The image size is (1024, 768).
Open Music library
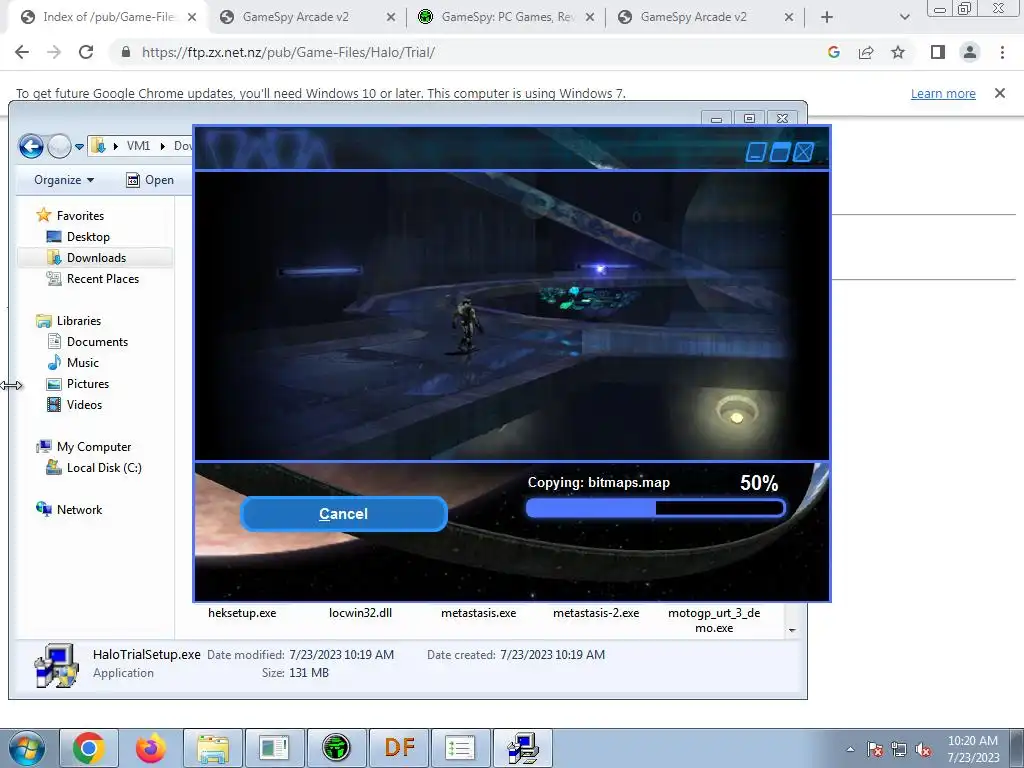pyautogui.click(x=82, y=362)
